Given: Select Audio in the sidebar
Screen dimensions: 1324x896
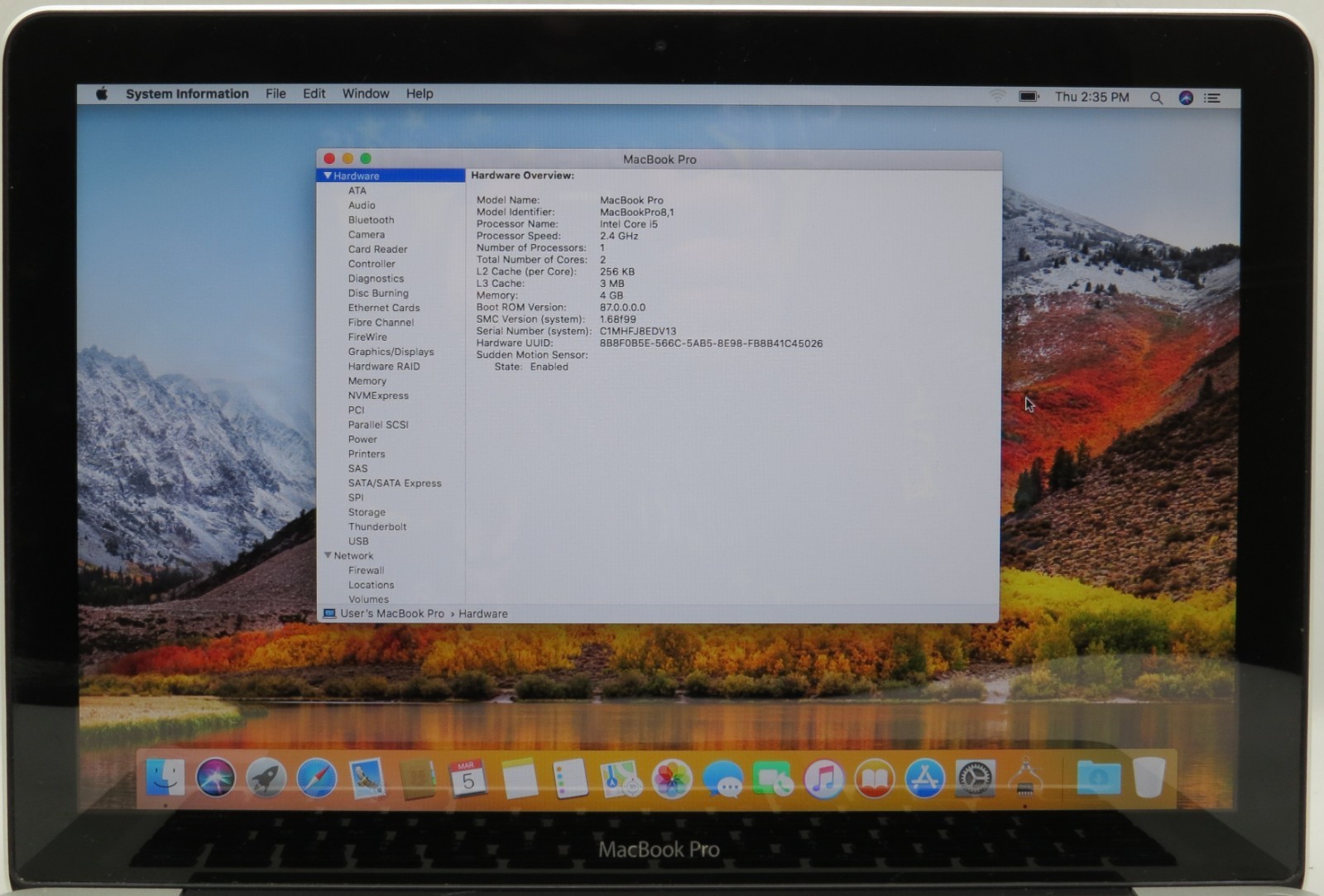Looking at the screenshot, I should click(x=362, y=205).
